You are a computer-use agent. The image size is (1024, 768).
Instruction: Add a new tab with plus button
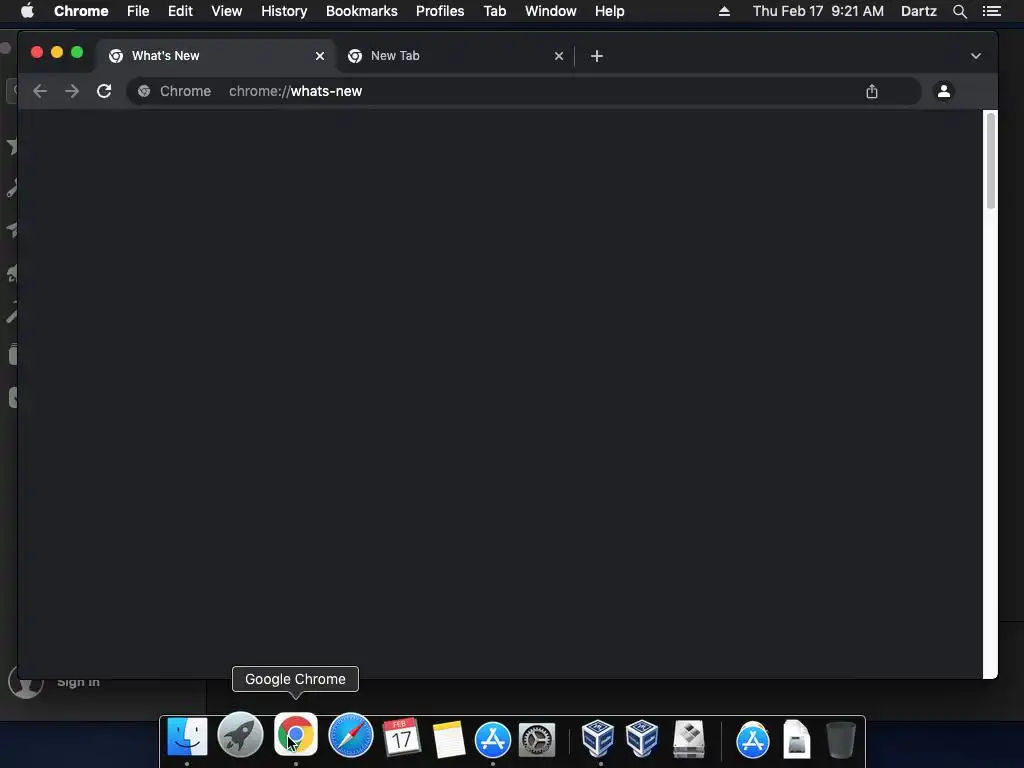[x=596, y=56]
